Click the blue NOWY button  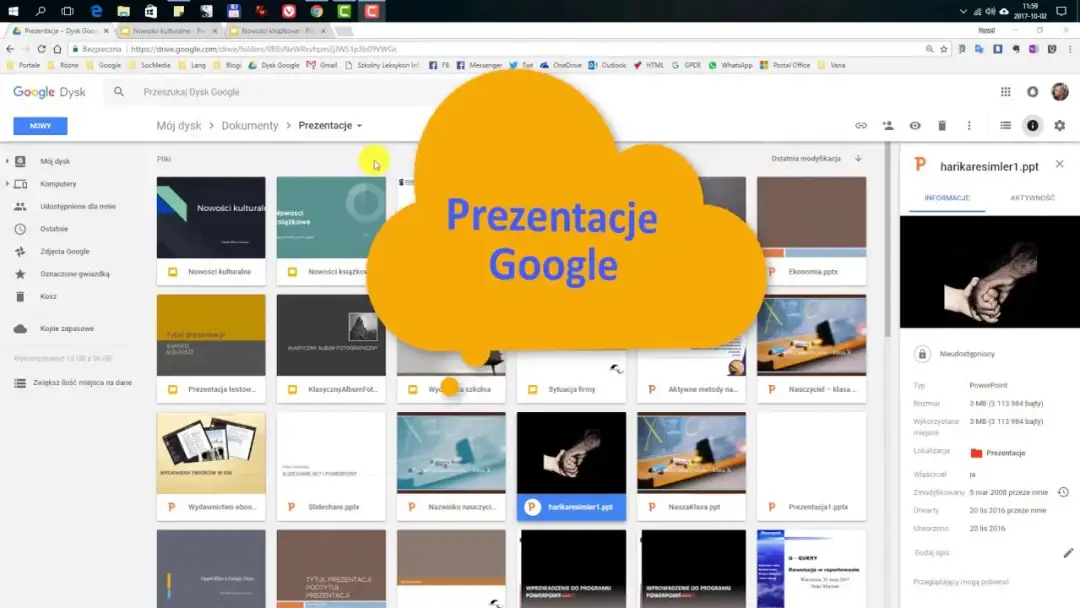(x=40, y=125)
